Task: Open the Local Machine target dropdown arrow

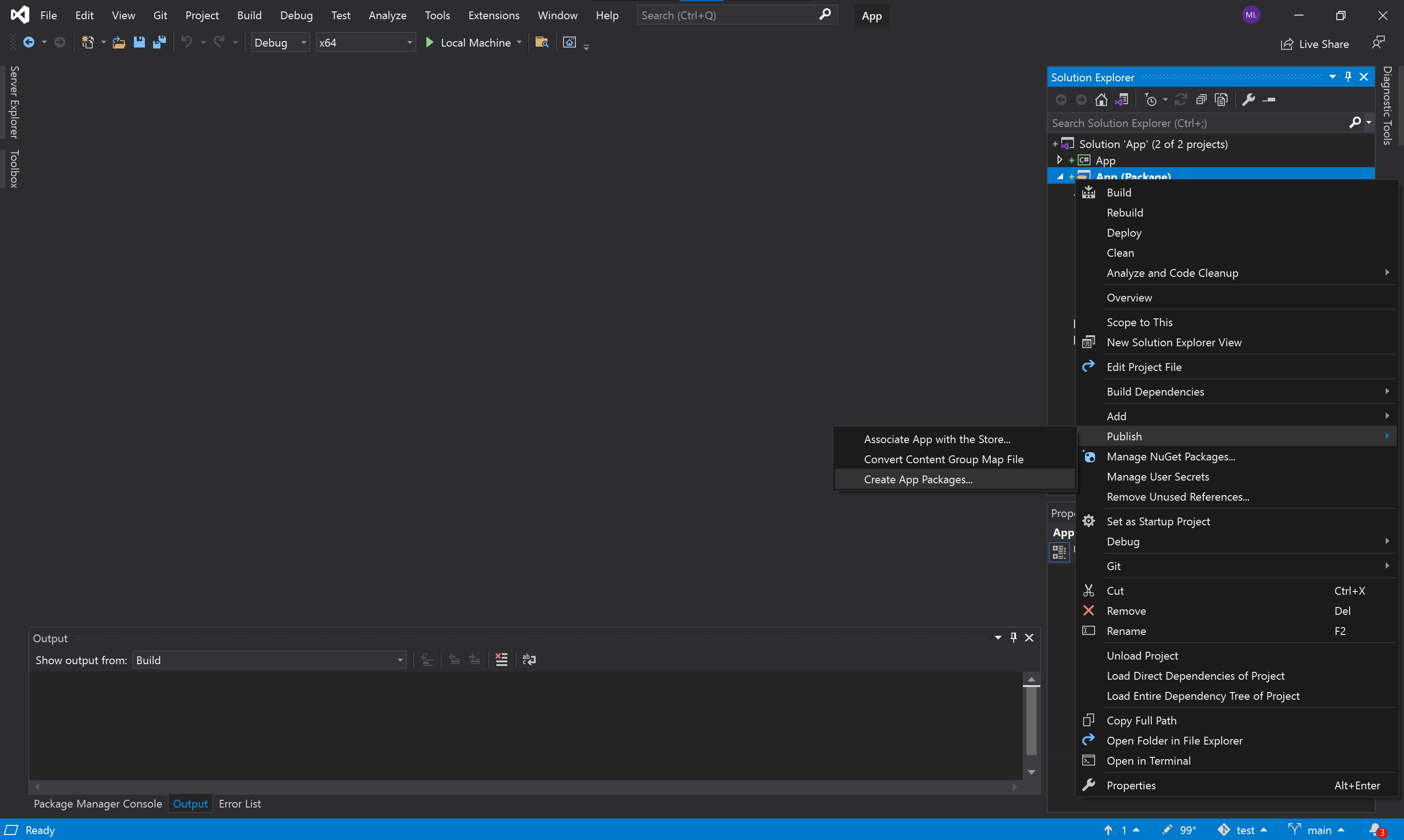Action: click(x=519, y=42)
